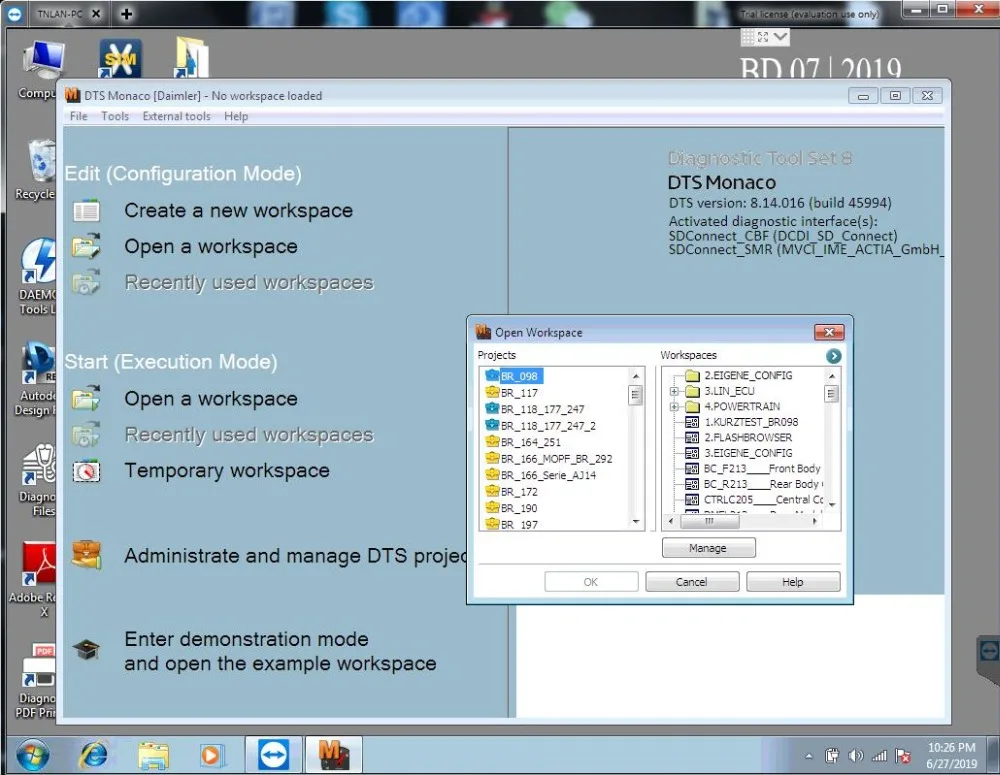The width and height of the screenshot is (1000, 775).
Task: Click the round arrow icon beside Workspaces
Action: coord(833,356)
